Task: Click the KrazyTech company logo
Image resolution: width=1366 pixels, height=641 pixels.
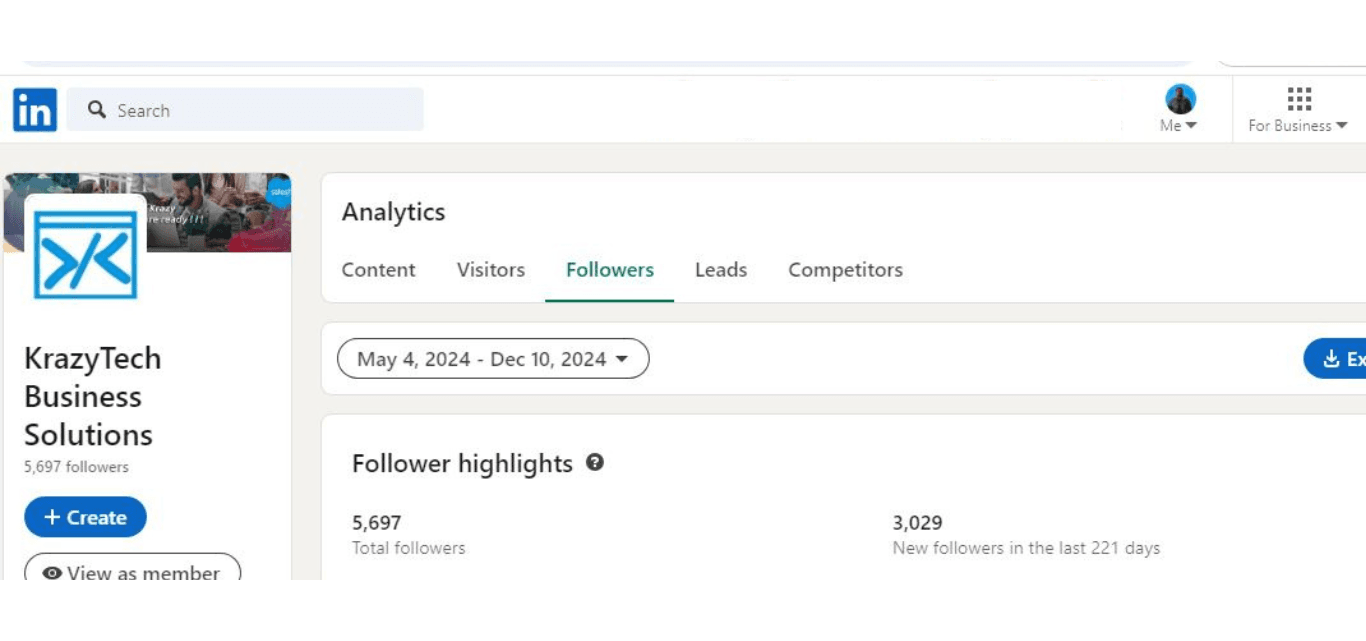Action: coord(85,253)
